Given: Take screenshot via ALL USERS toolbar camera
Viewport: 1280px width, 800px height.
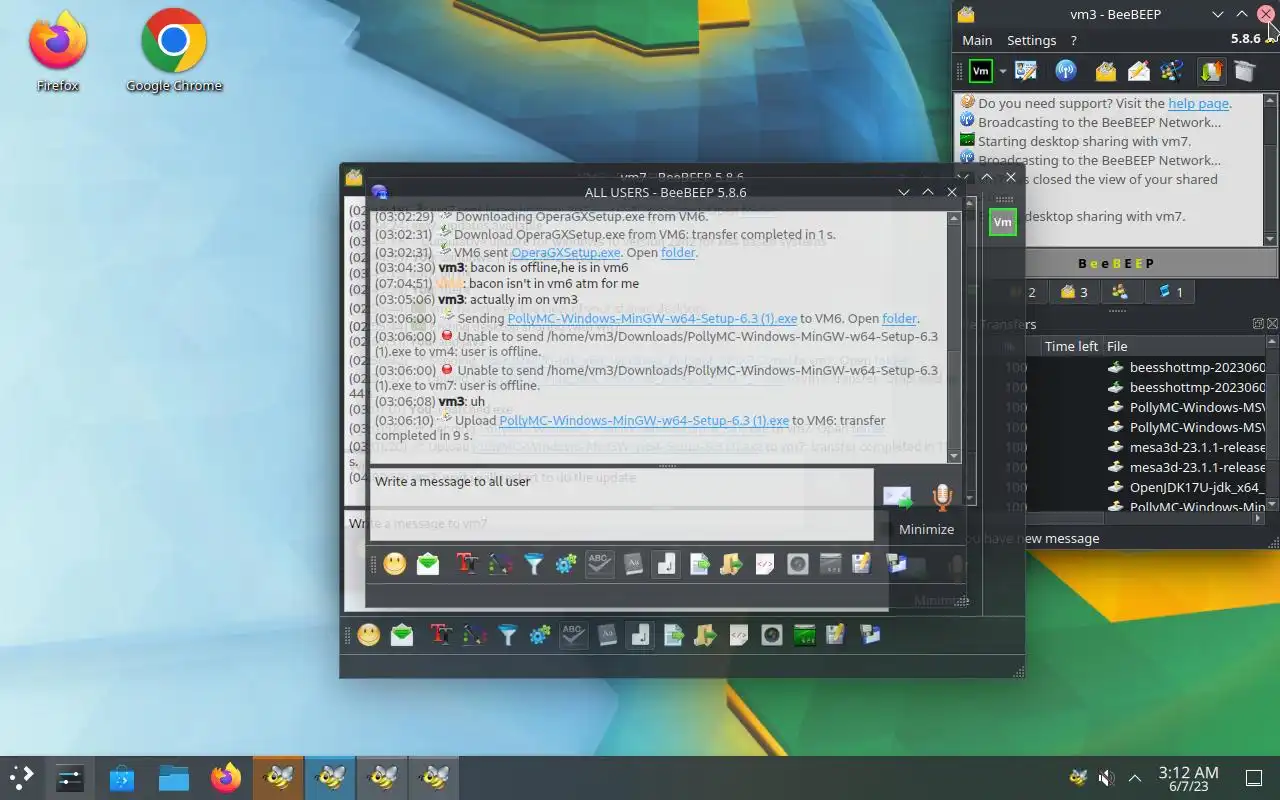Looking at the screenshot, I should 797,565.
